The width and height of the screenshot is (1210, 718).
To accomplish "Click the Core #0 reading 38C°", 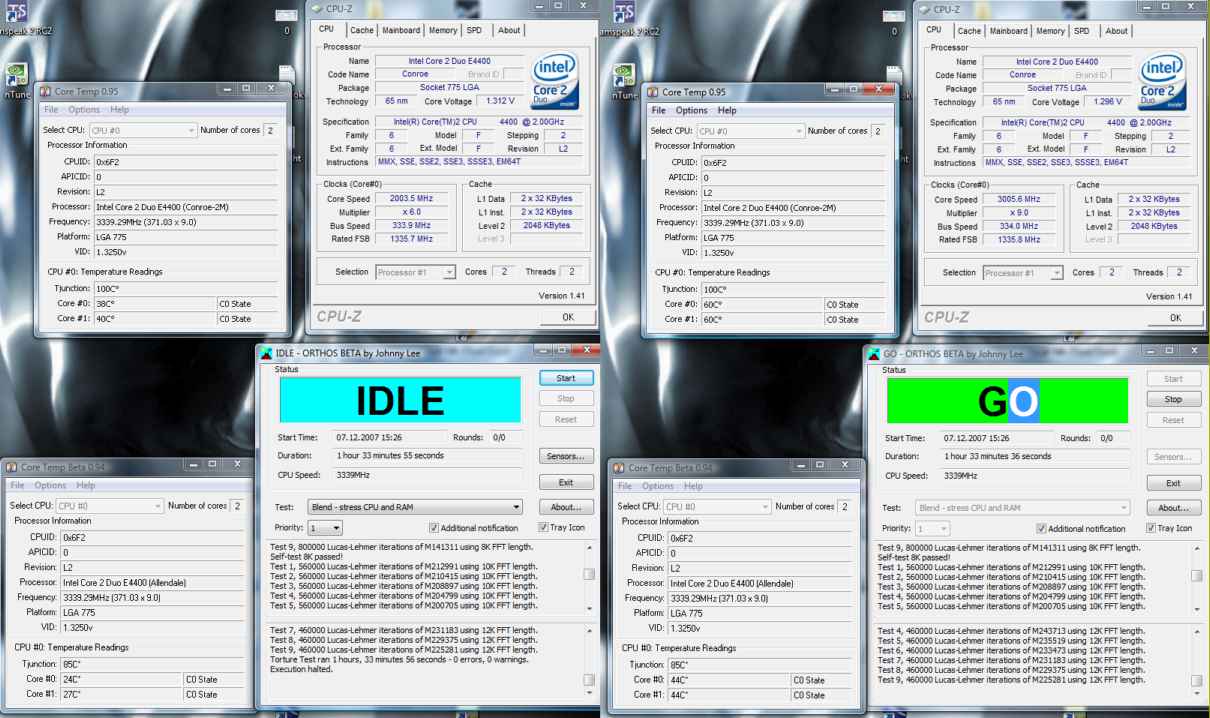I will tap(154, 303).
